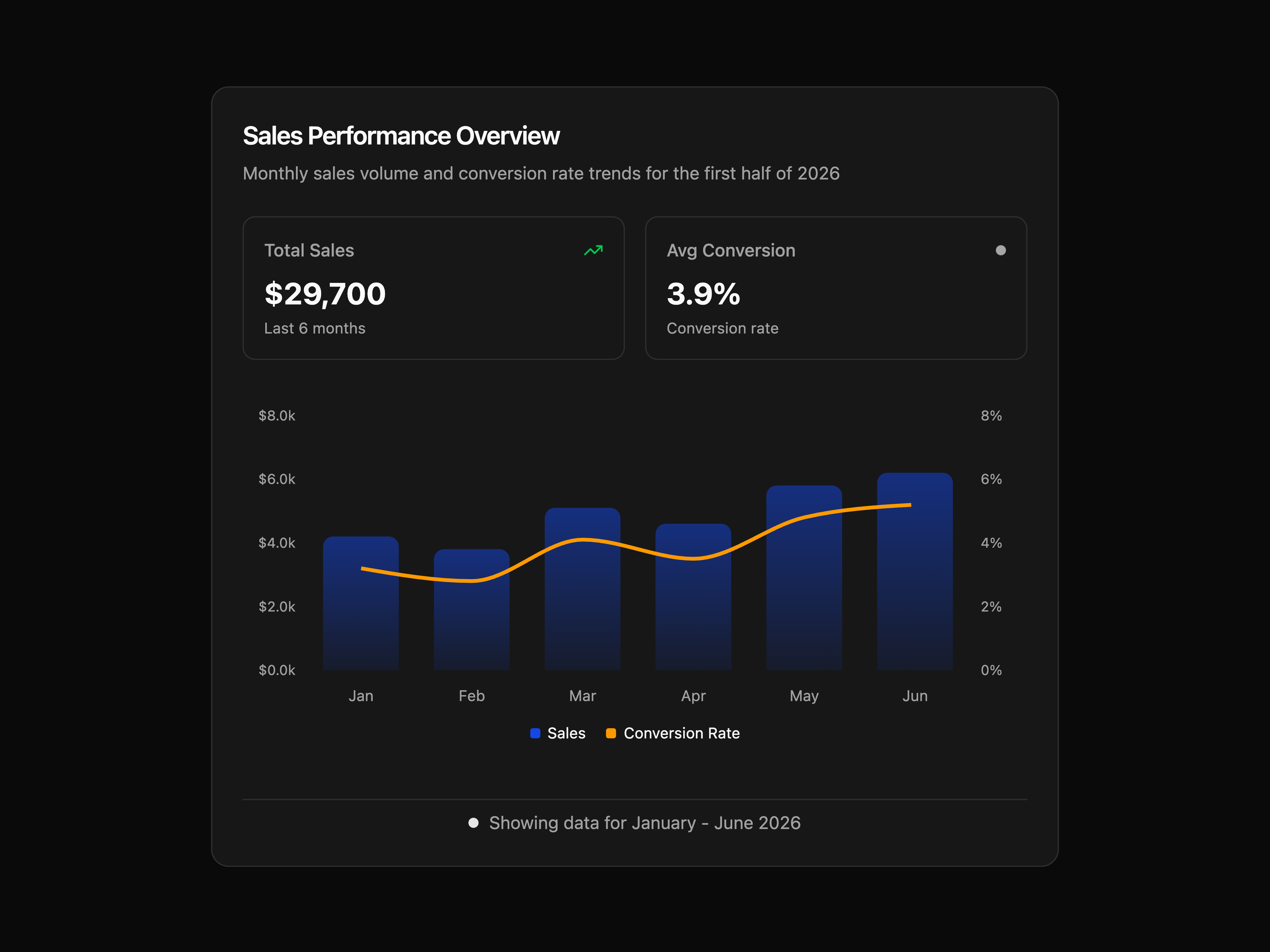Viewport: 1270px width, 952px height.
Task: Click the 'Last 6 months' caption
Action: coord(315,328)
